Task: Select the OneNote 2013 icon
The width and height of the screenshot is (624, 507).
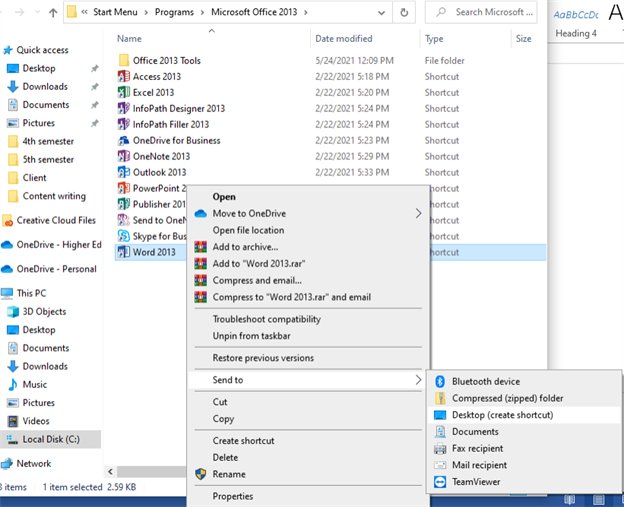Action: pyautogui.click(x=124, y=156)
